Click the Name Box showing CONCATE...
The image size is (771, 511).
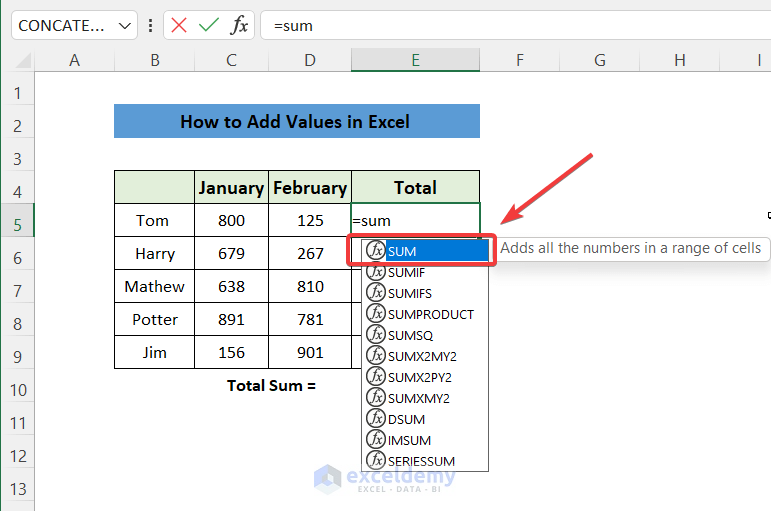point(63,25)
